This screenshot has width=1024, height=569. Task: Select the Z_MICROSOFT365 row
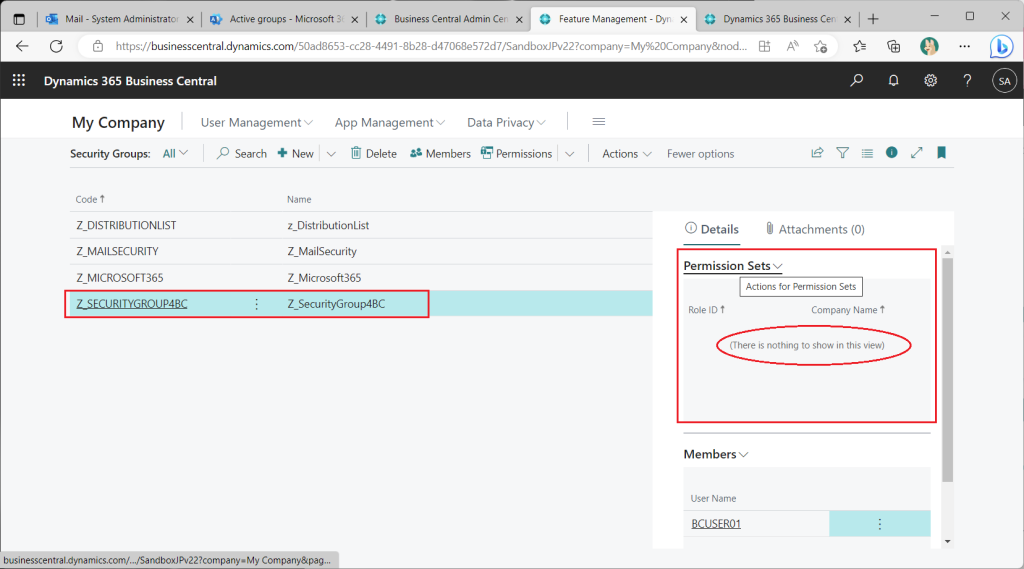(361, 278)
